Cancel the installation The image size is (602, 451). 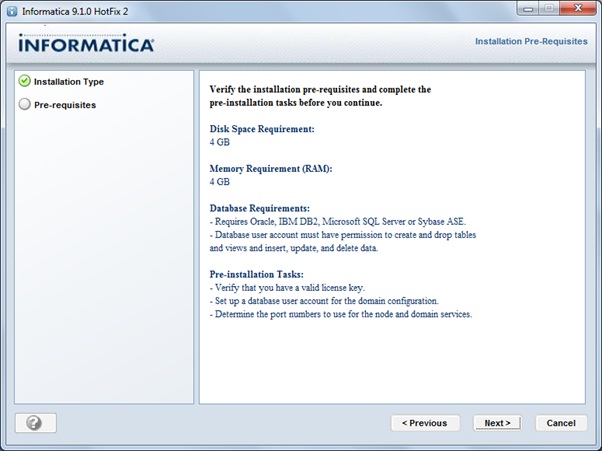click(561, 423)
